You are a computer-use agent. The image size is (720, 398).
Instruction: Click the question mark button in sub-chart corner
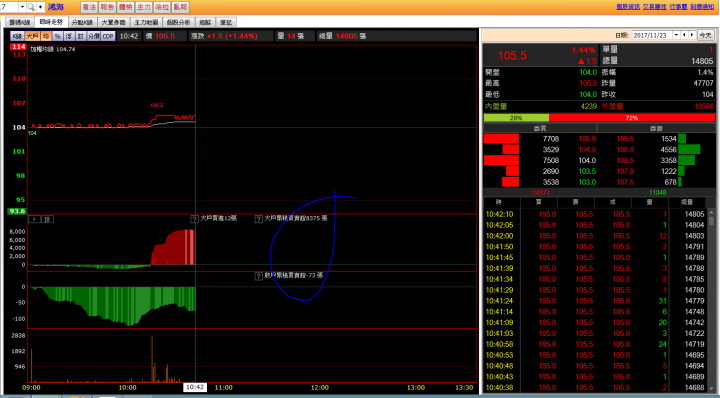34,219
